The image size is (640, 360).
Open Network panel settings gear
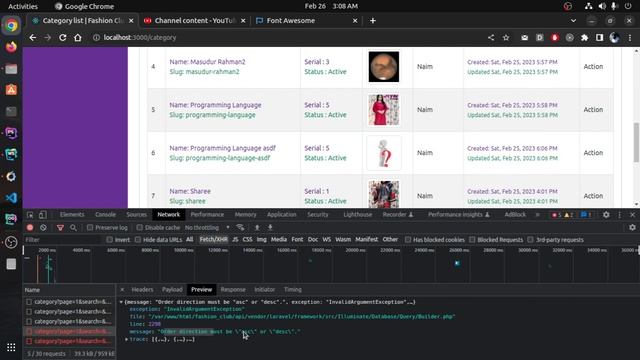[632, 227]
